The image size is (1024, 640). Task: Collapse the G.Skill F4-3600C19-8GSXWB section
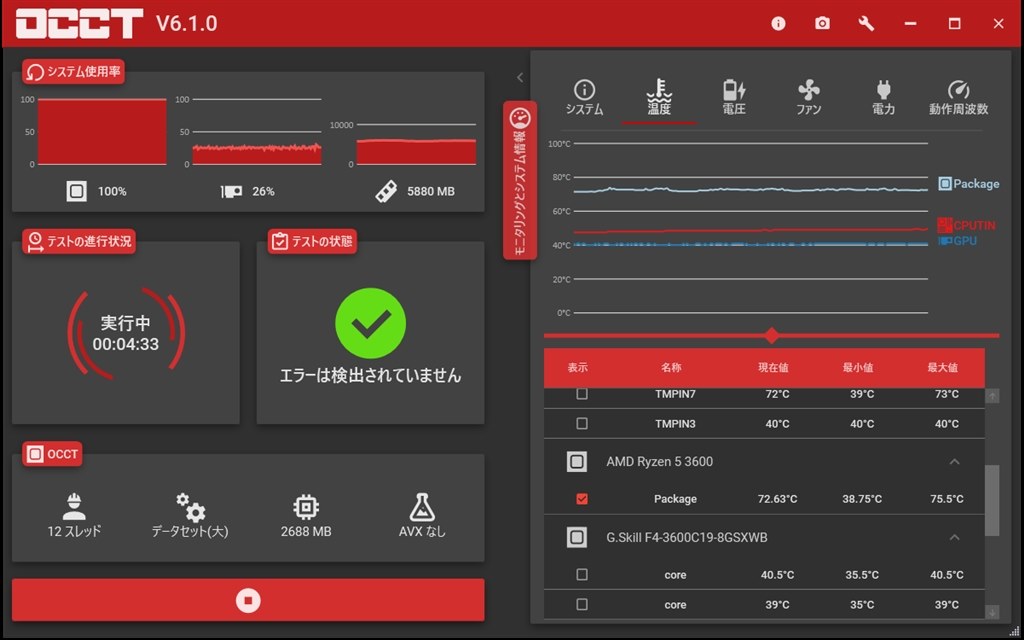point(954,537)
